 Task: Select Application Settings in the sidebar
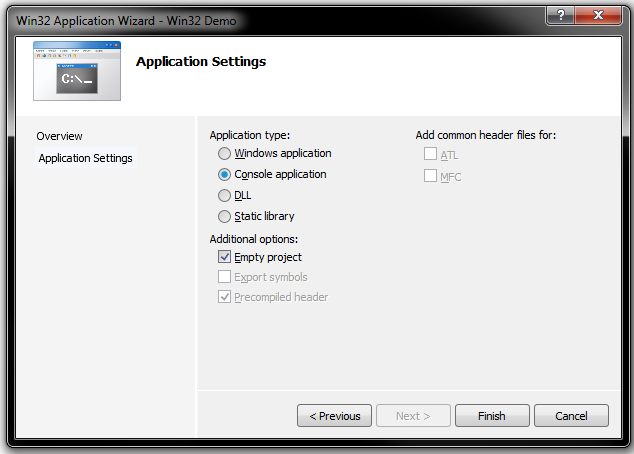[x=85, y=158]
